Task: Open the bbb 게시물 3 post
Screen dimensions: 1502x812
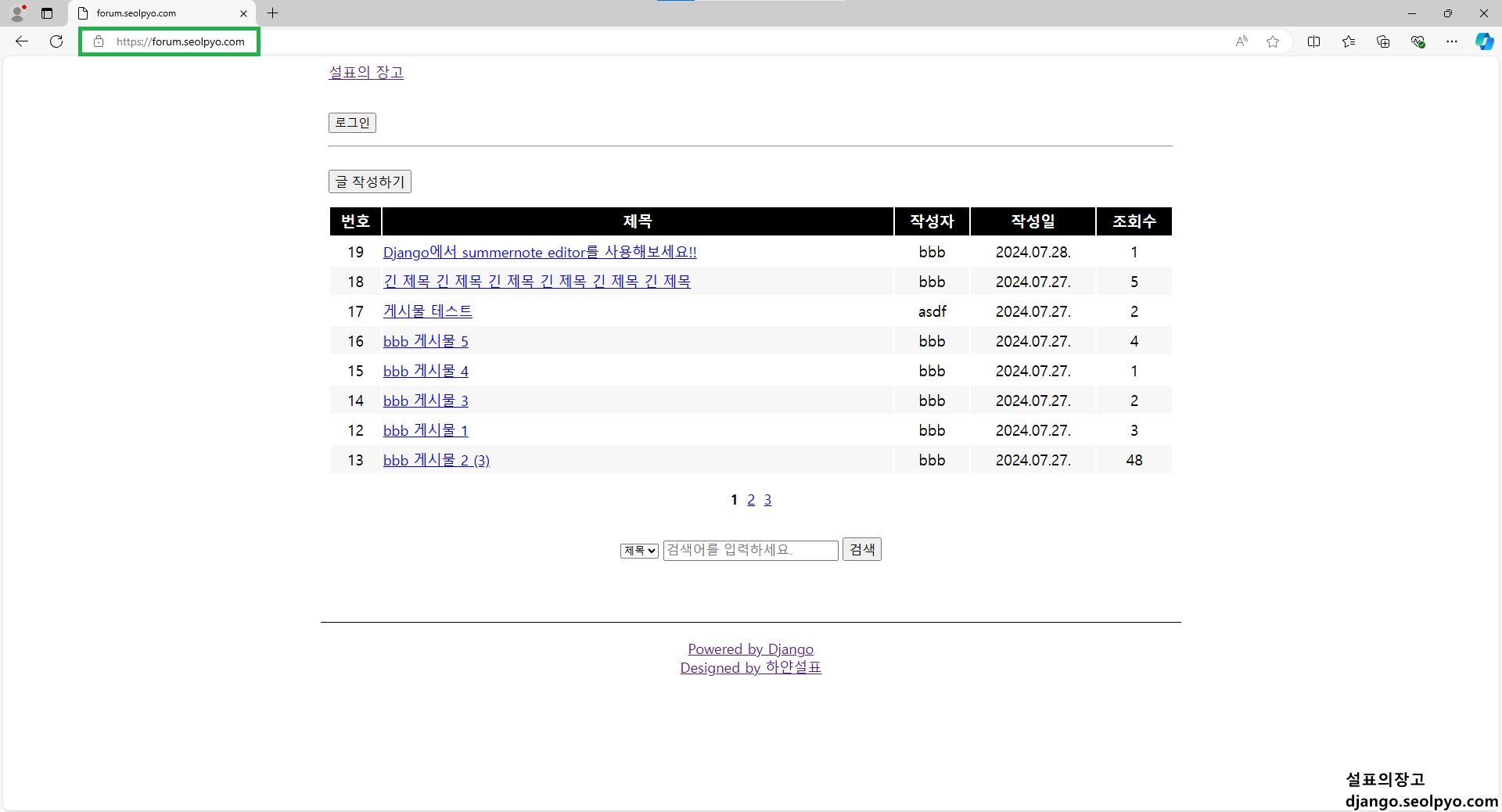Action: click(x=426, y=401)
